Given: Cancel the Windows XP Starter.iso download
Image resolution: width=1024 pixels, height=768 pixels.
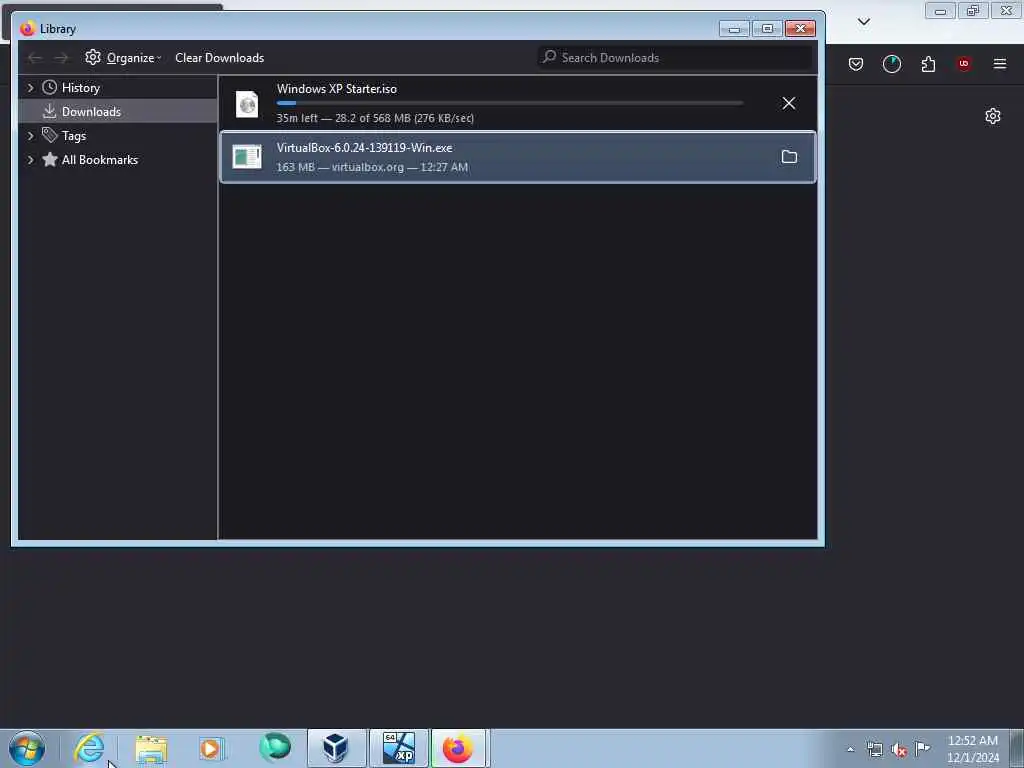Looking at the screenshot, I should [789, 103].
